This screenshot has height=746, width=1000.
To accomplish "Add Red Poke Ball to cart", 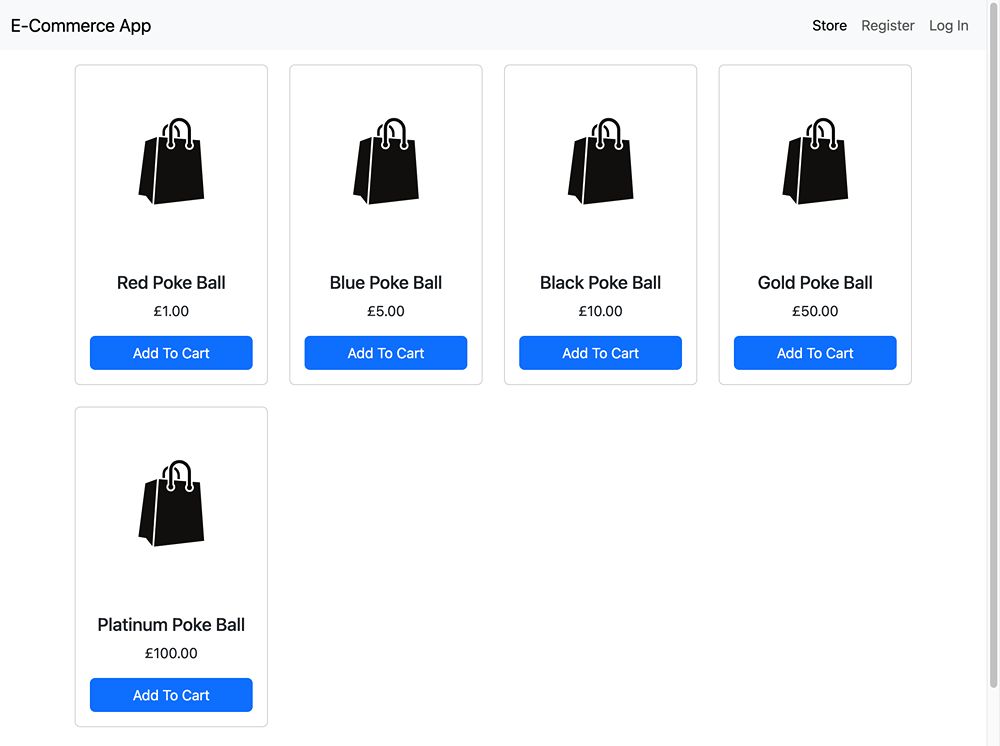I will pos(171,353).
